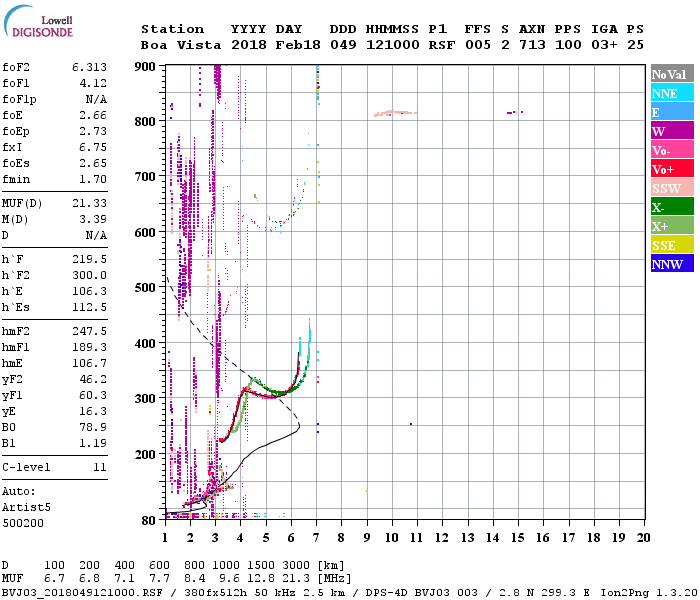Click the 500200 version number
The image size is (700, 600).
(23, 524)
